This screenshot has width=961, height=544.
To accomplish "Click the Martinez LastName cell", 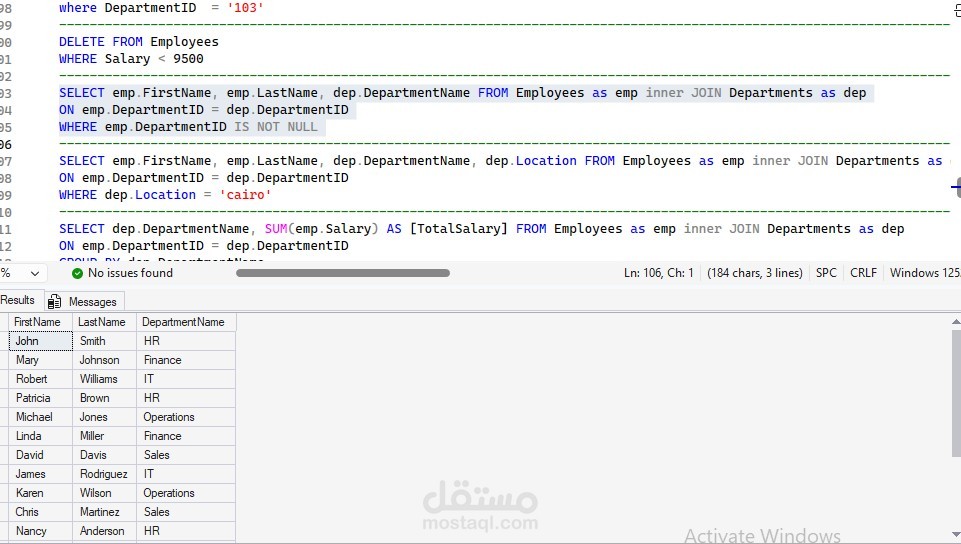I will [104, 512].
